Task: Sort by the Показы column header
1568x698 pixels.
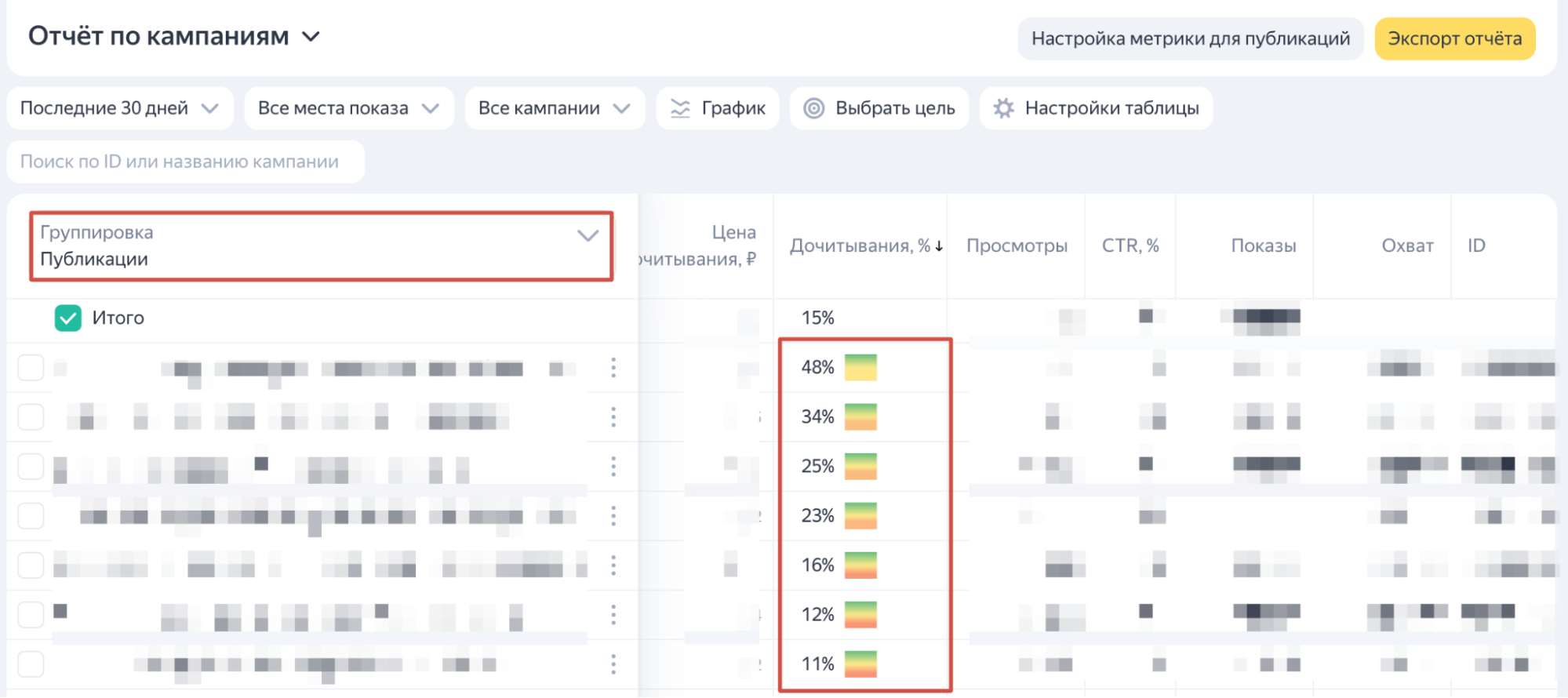Action: click(1263, 245)
